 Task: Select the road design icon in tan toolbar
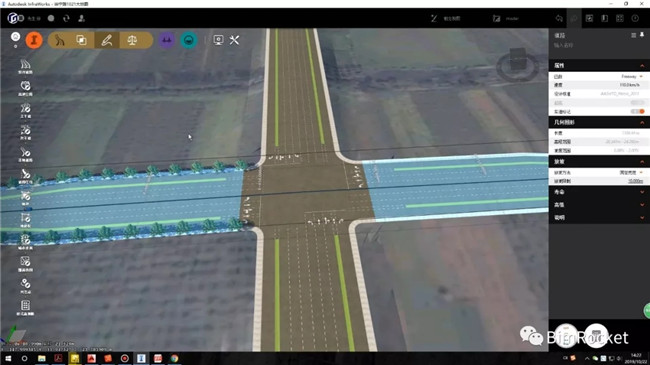pos(60,40)
